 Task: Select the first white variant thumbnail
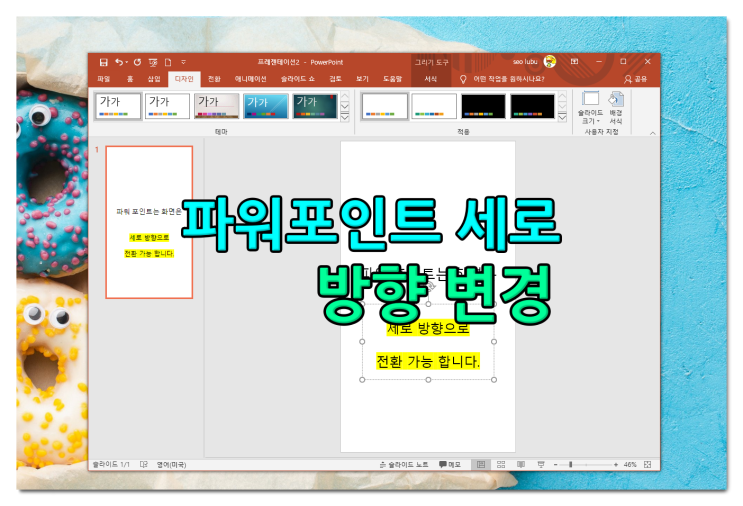[x=385, y=106]
